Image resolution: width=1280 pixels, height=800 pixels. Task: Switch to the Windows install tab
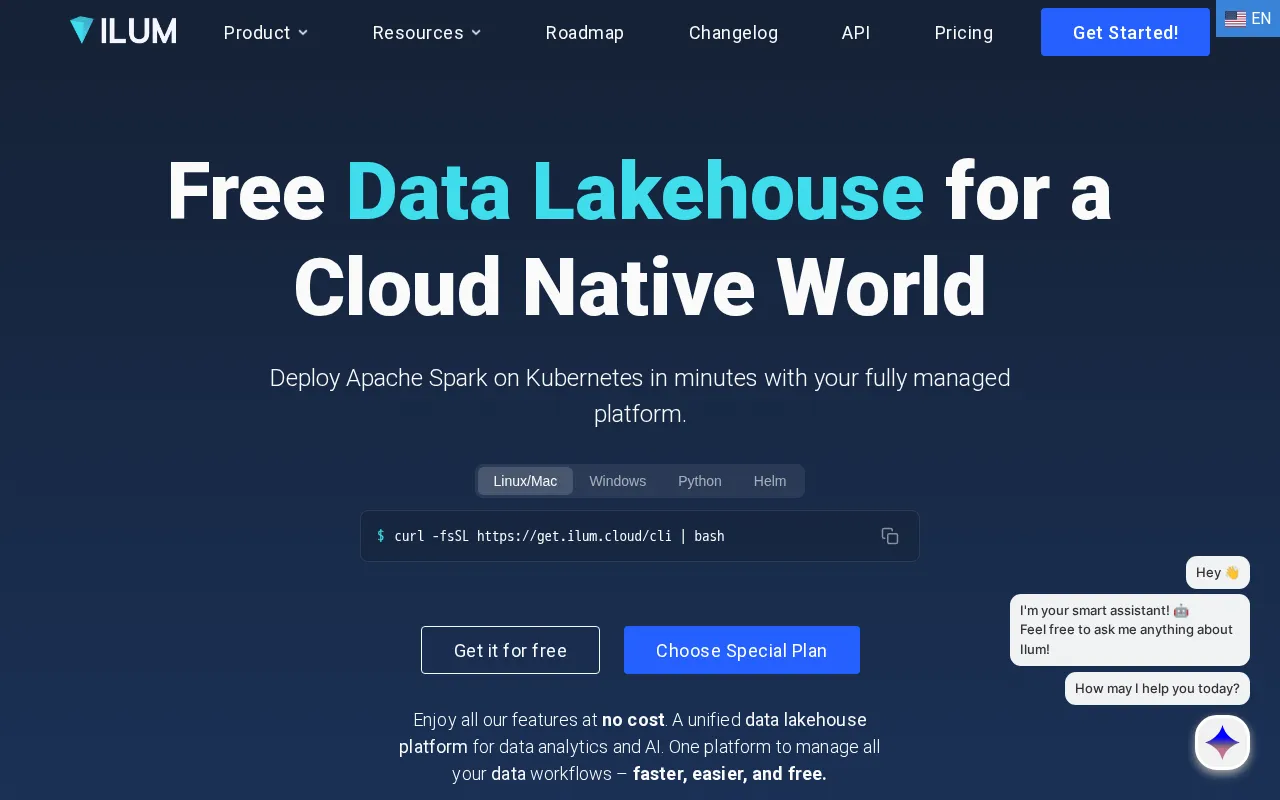pos(618,481)
